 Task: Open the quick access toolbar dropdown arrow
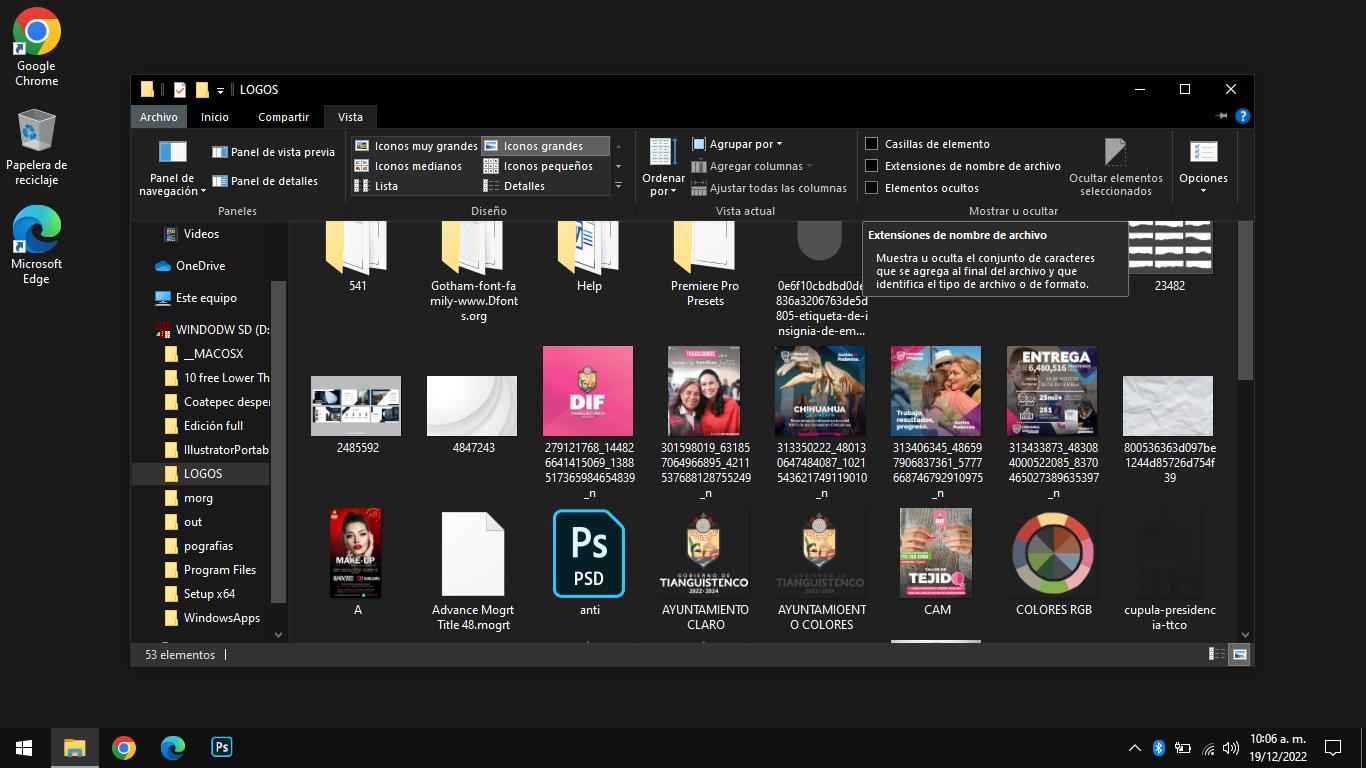pyautogui.click(x=220, y=90)
